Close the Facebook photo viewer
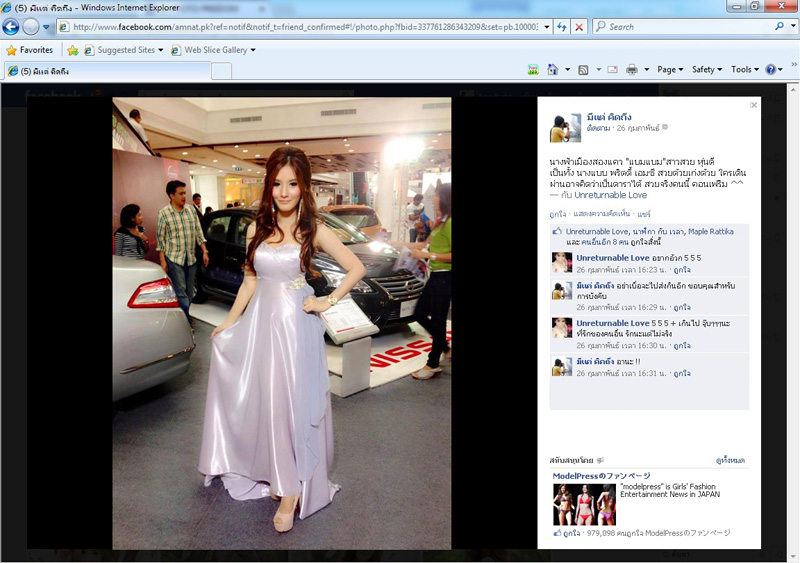Image resolution: width=800 pixels, height=563 pixels. tap(754, 105)
